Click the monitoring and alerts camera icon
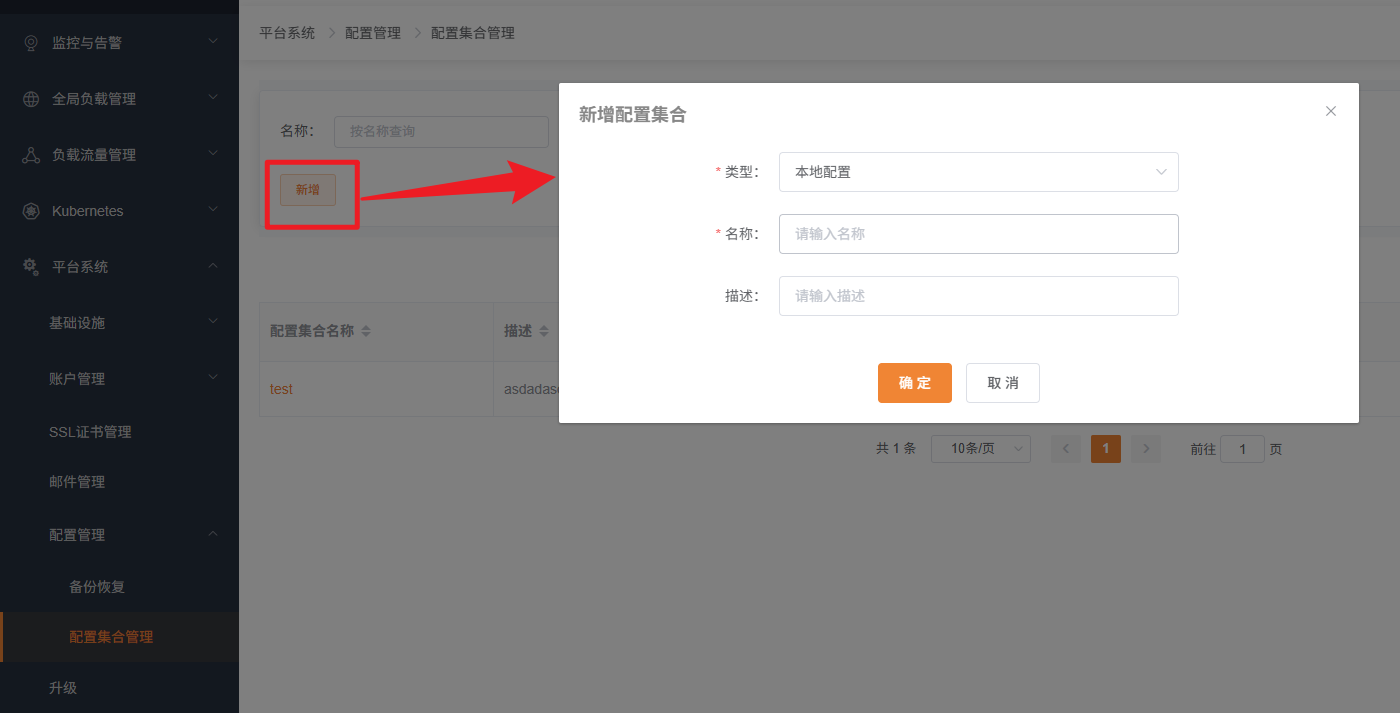Image resolution: width=1400 pixels, height=713 pixels. click(31, 43)
